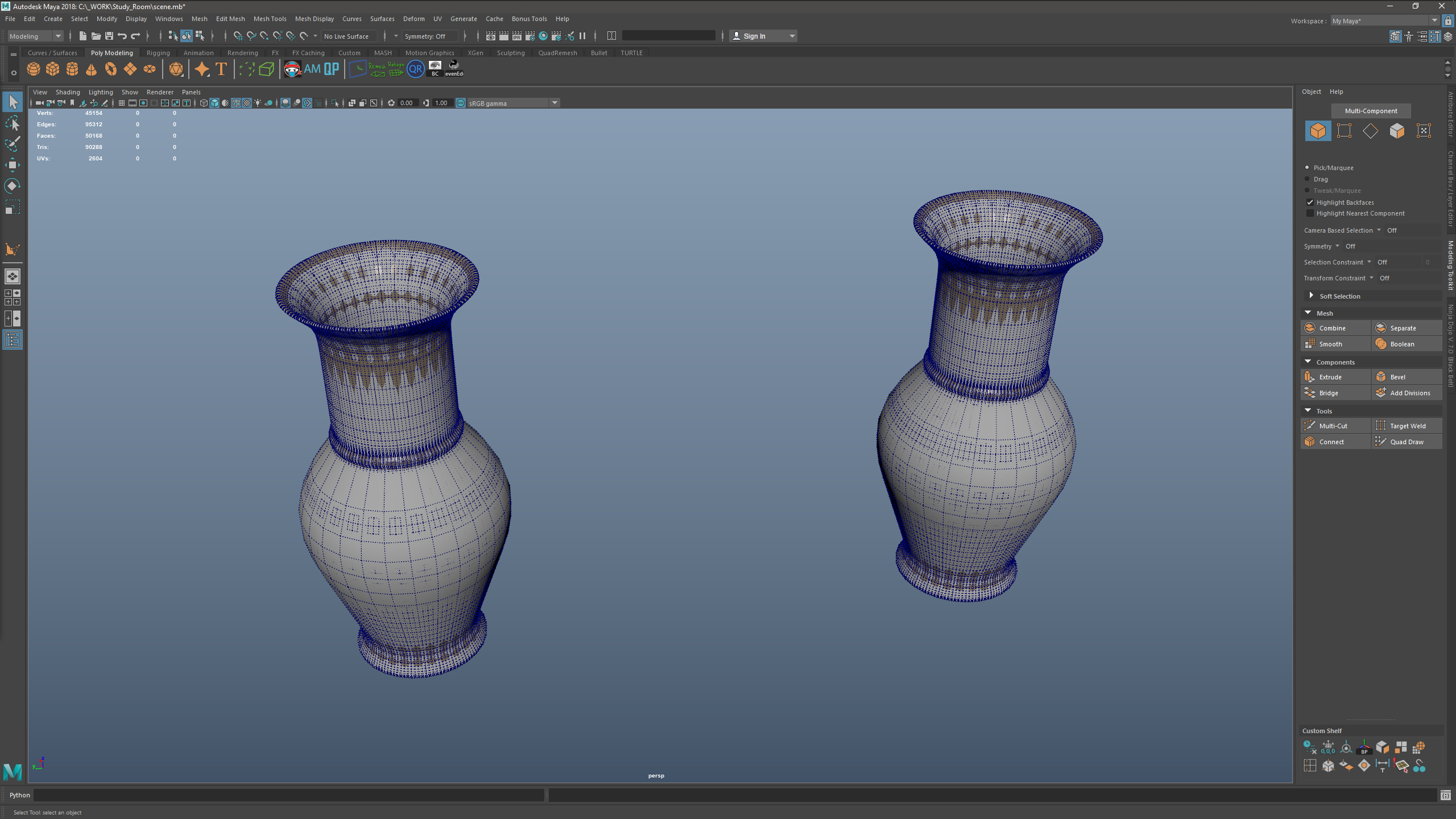Collapse the Mesh section in toolkit
The height and width of the screenshot is (819, 1456).
pyautogui.click(x=1308, y=313)
